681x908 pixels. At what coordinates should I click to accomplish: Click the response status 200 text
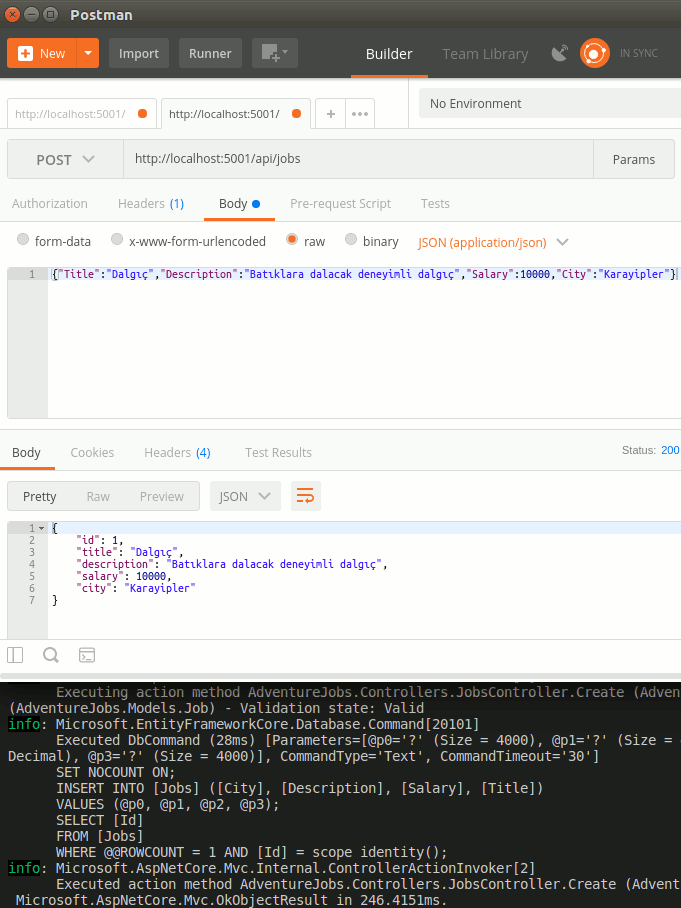point(670,451)
